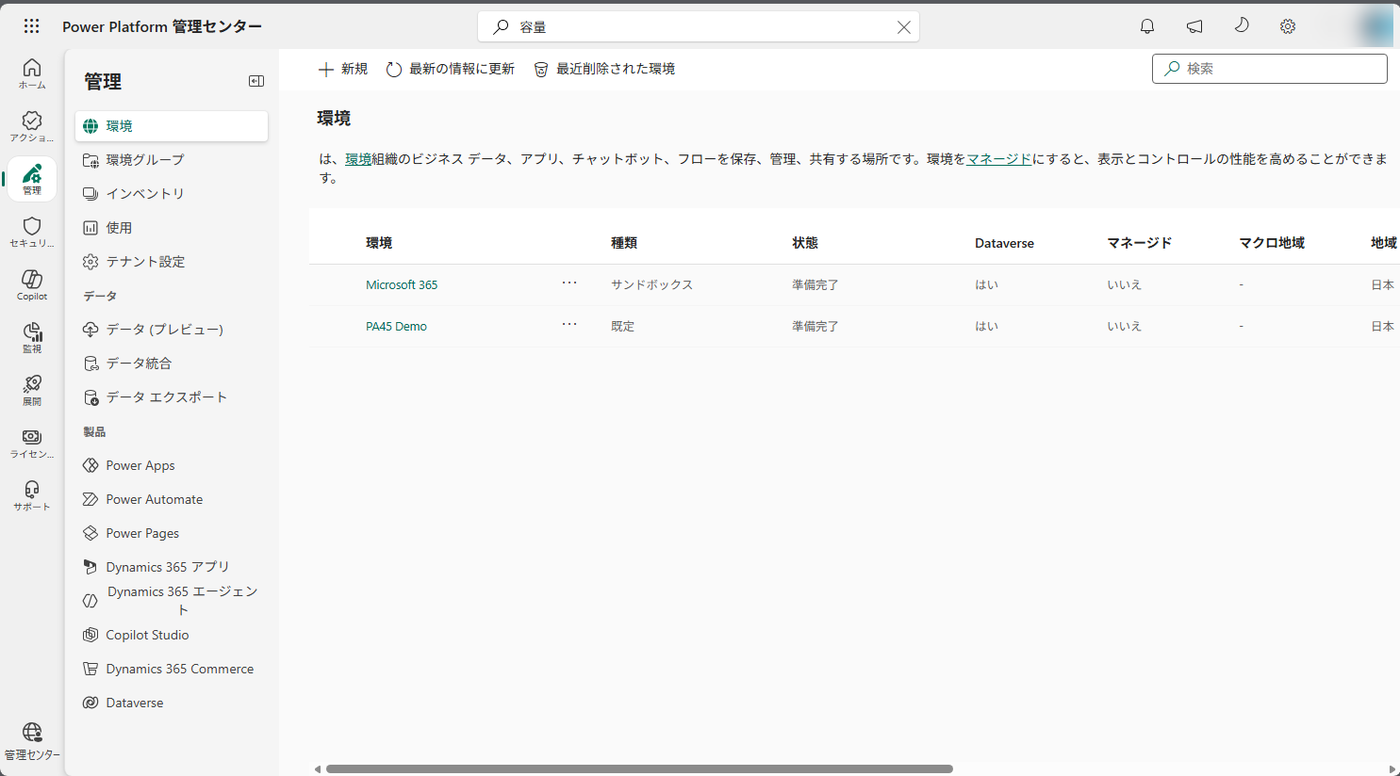Viewport: 1400px width, 776px height.
Task: Open テナント設定 in the navigation
Action: (x=171, y=262)
